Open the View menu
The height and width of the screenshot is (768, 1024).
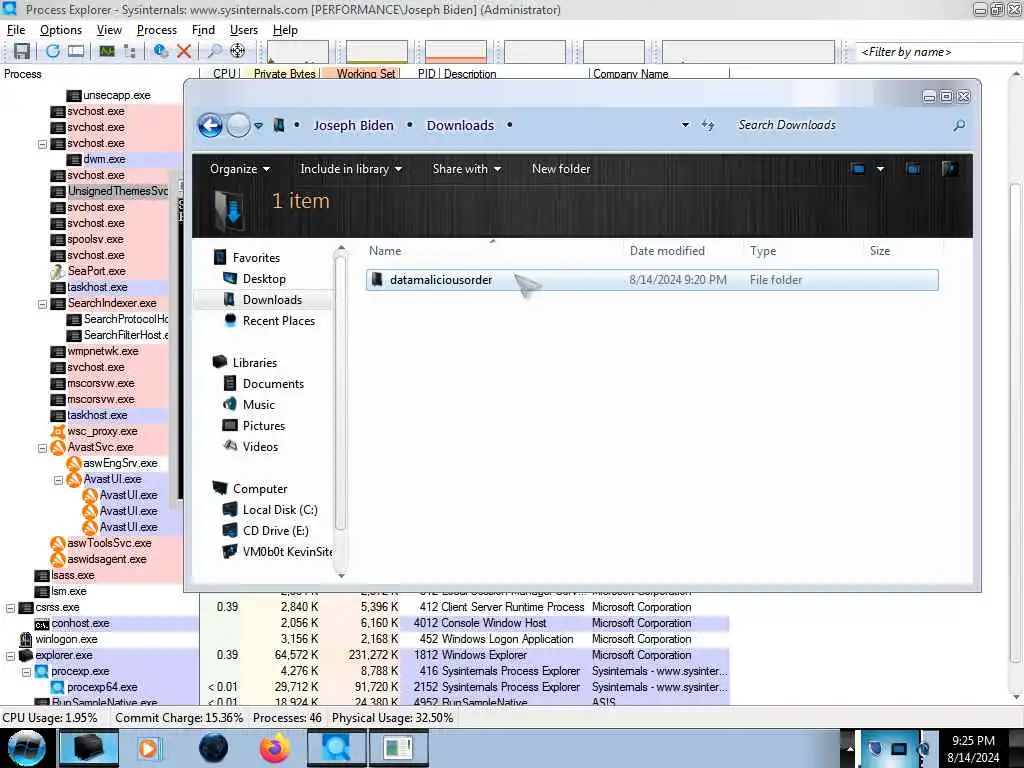click(109, 30)
